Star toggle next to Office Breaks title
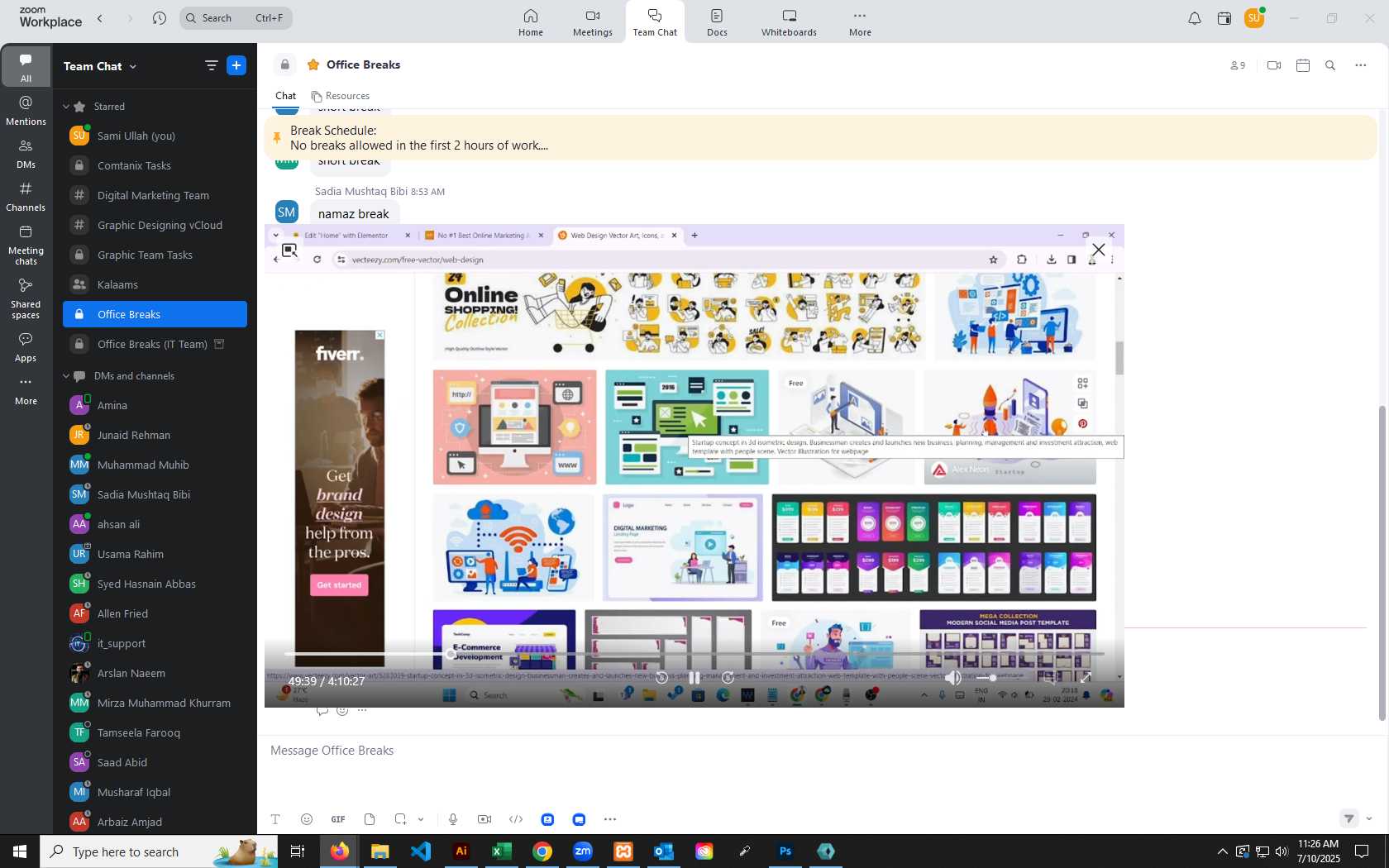 (313, 64)
